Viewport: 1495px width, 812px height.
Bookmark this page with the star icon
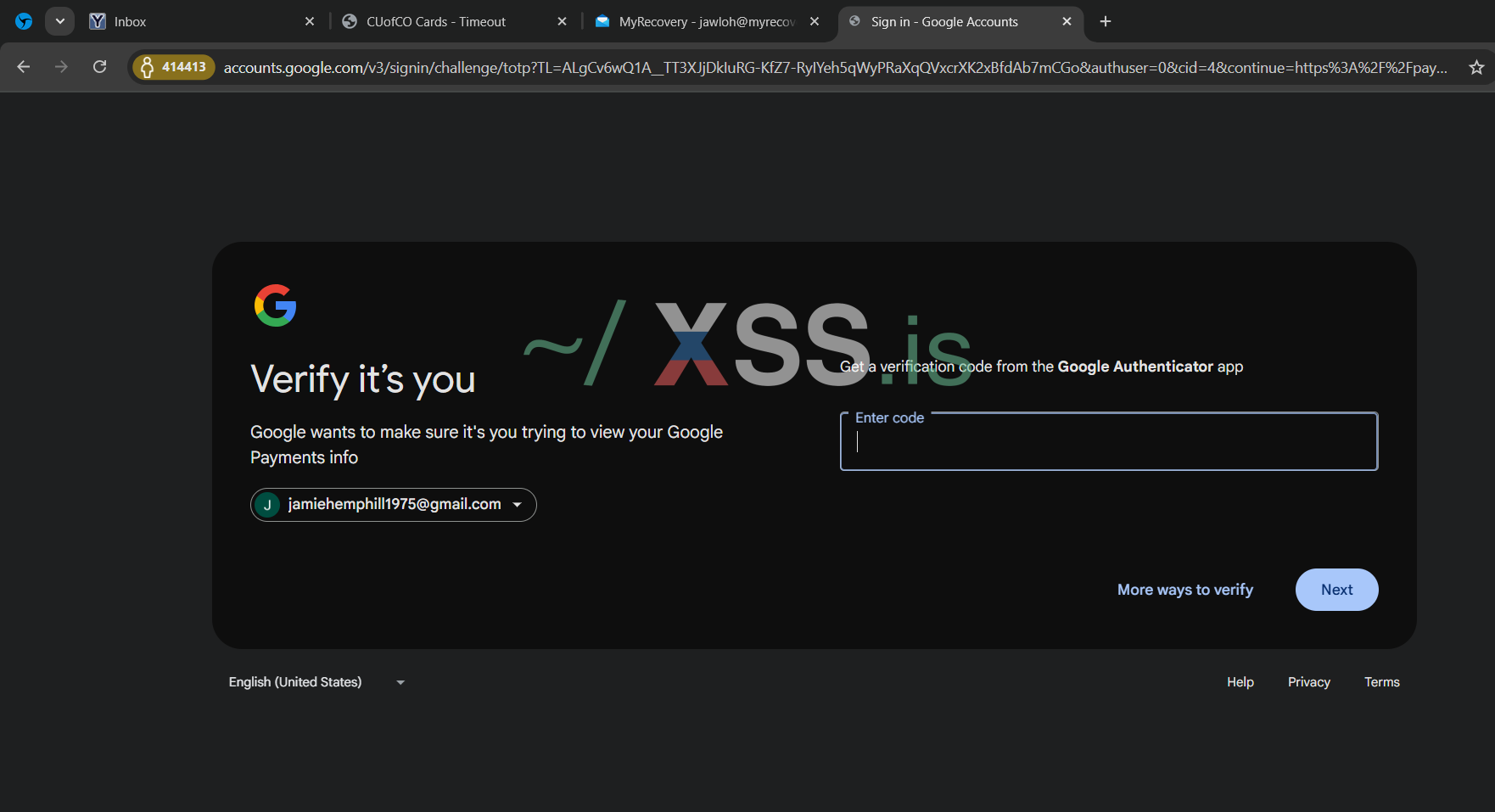(1476, 67)
